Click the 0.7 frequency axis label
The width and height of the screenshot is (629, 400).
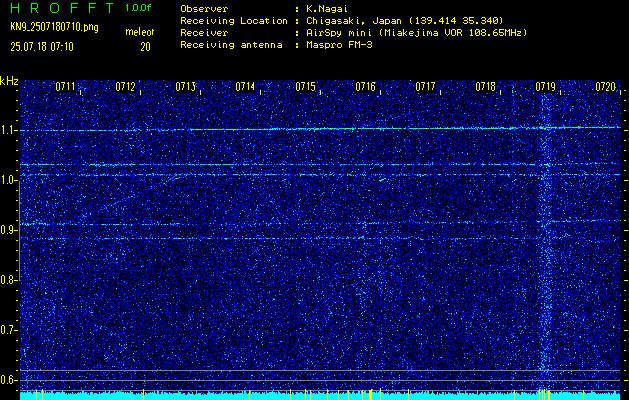click(7, 330)
